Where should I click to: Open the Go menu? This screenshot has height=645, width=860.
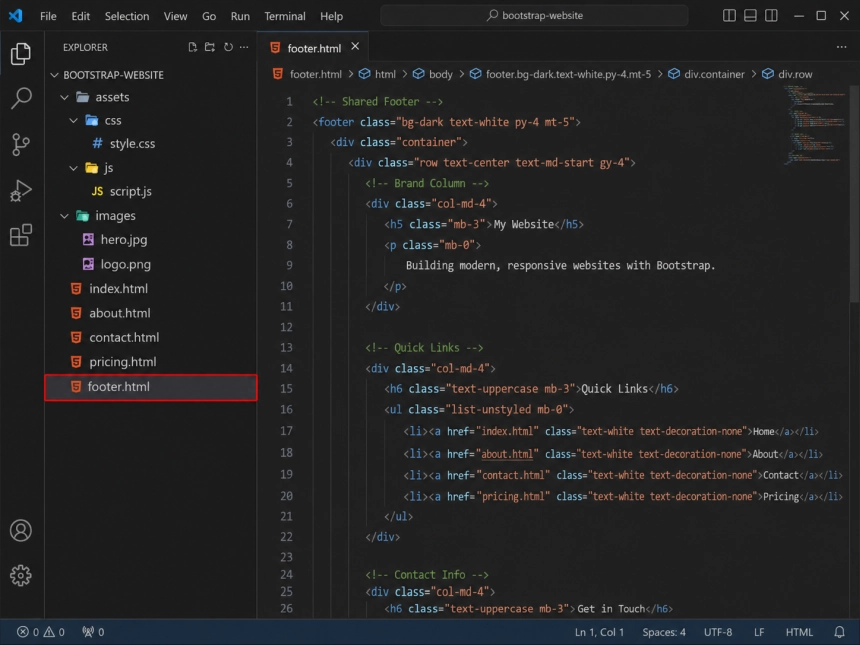(209, 16)
